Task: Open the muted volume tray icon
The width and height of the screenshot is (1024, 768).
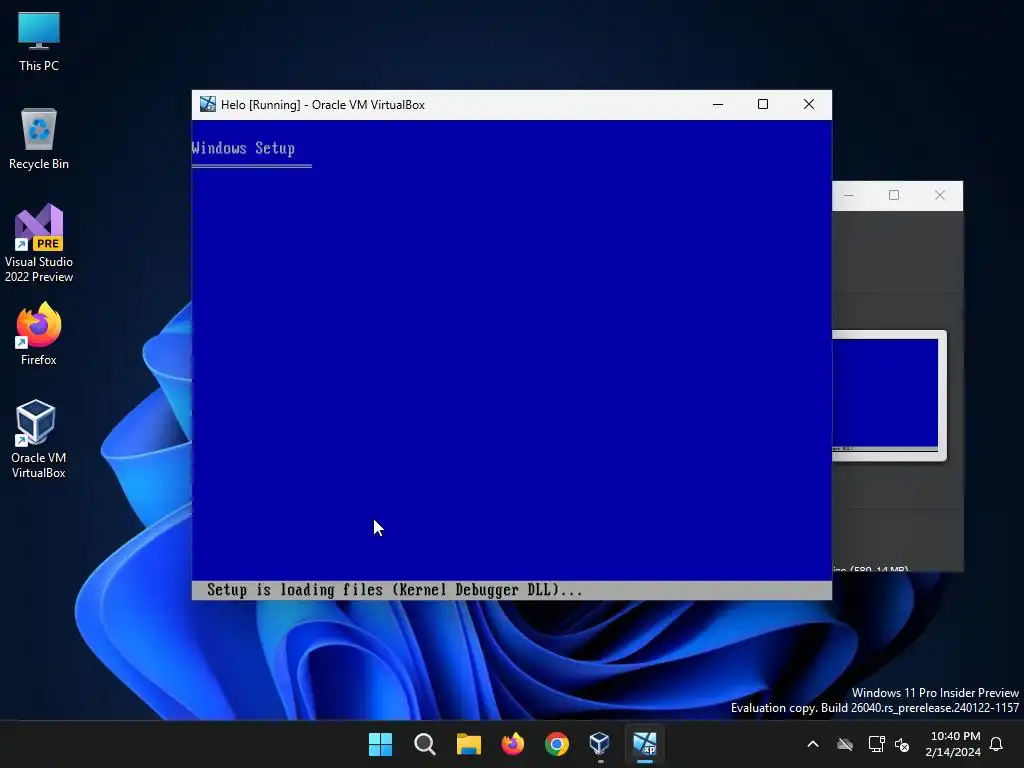Action: coord(902,744)
